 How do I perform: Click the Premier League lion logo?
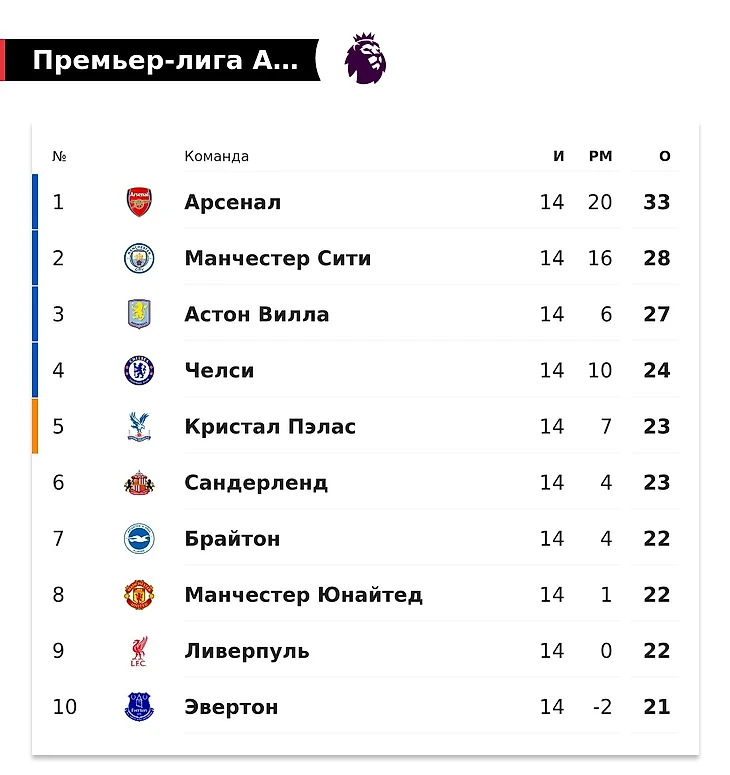(365, 58)
